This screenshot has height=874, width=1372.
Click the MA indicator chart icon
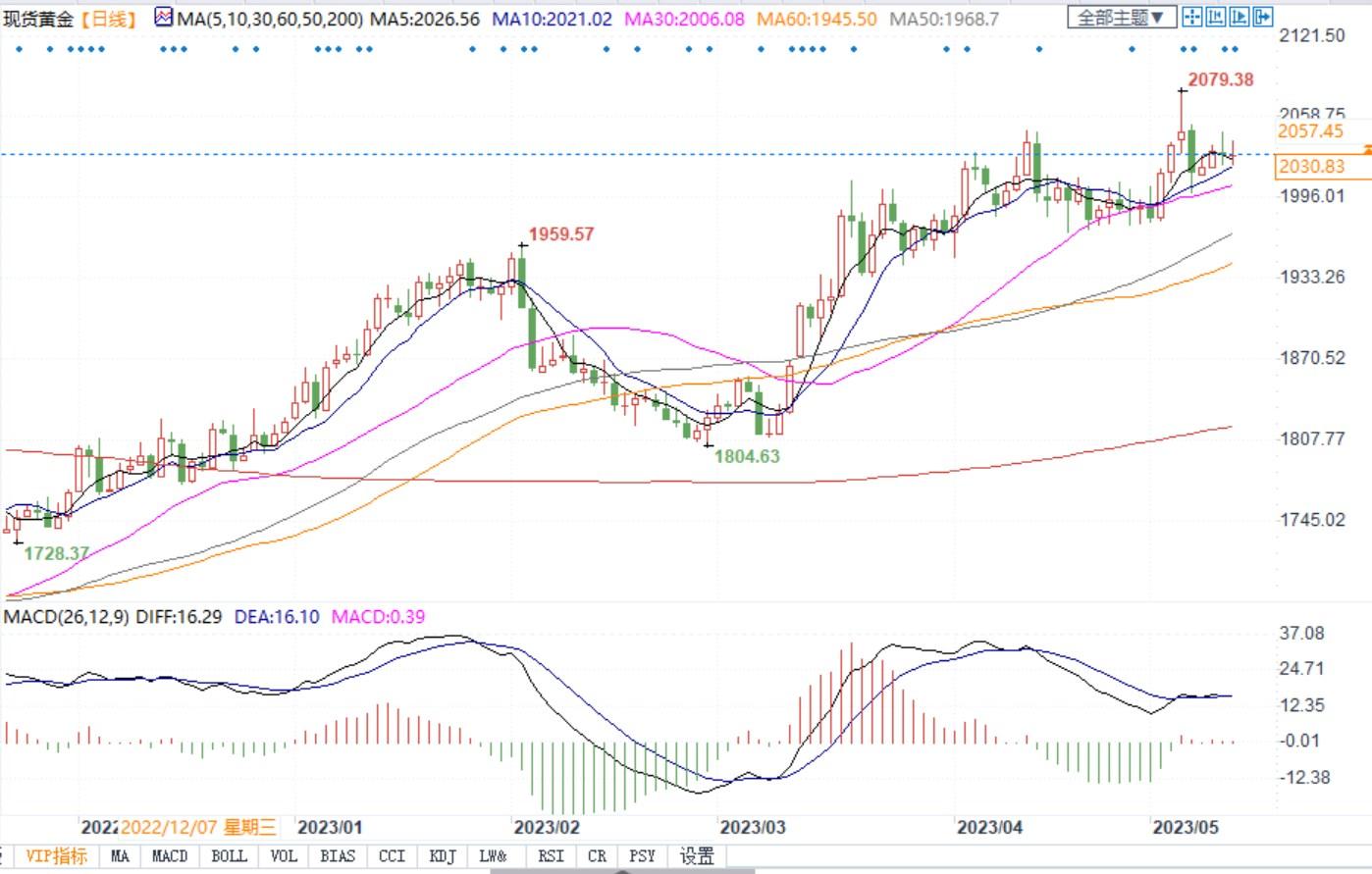click(163, 18)
